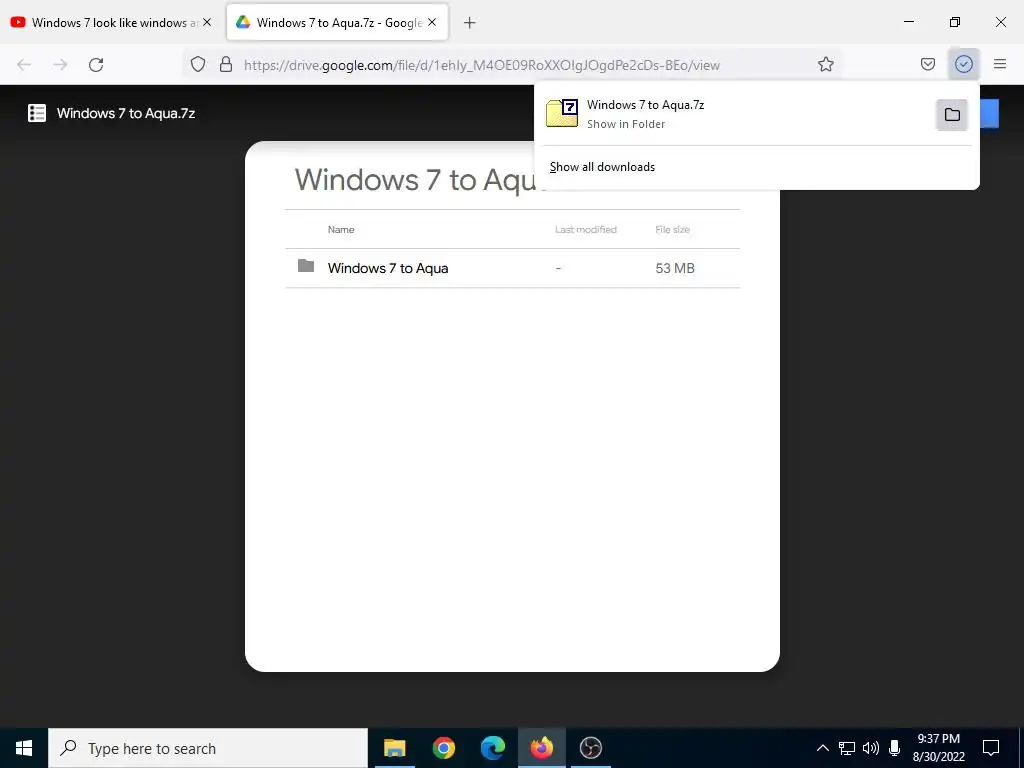This screenshot has width=1024, height=768.
Task: Click the 7z archive icon in downloads panel
Action: click(562, 113)
